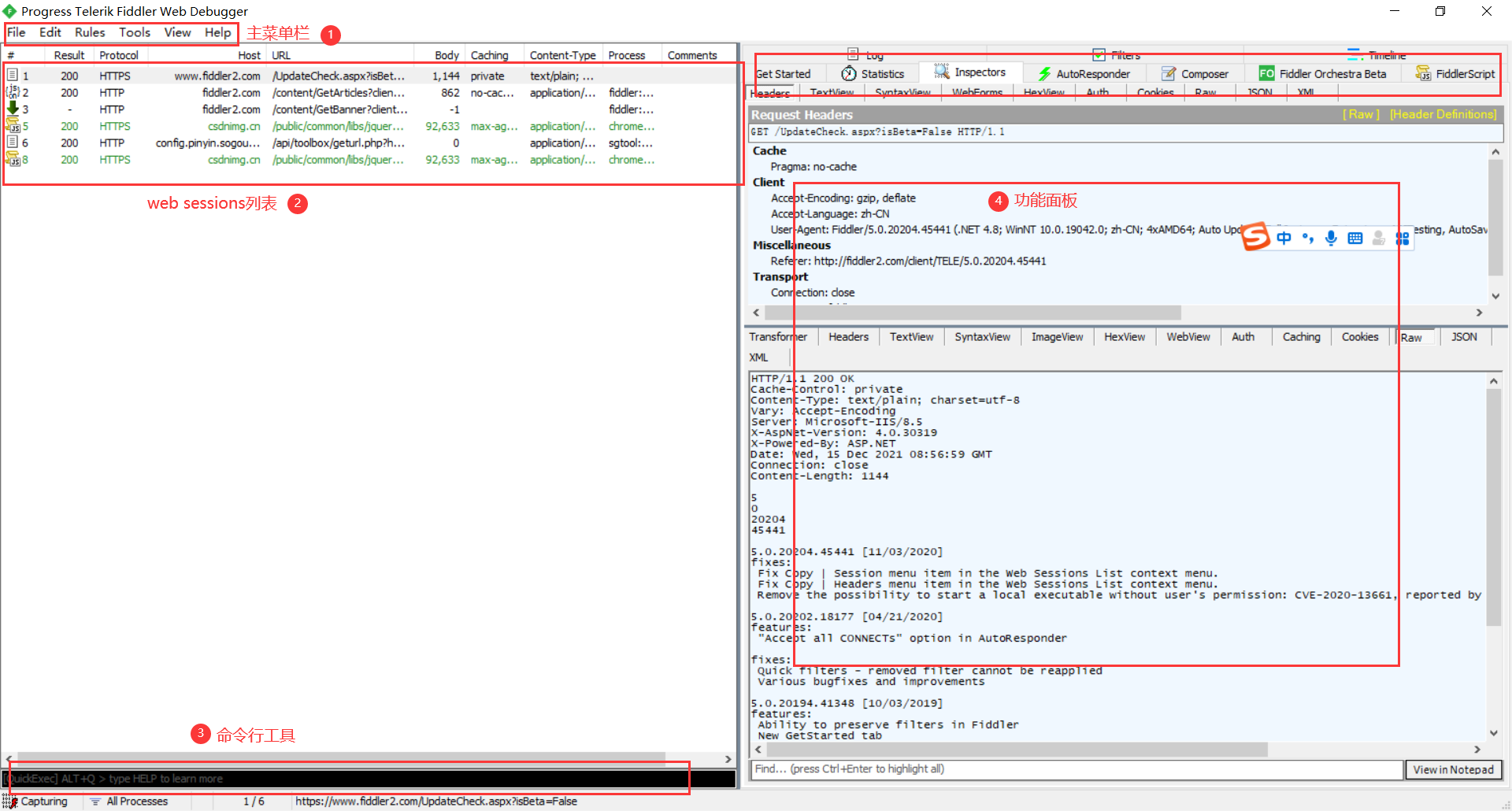Image resolution: width=1512 pixels, height=811 pixels.
Task: Toggle Sogou Chinese/English input mode
Action: [1284, 238]
